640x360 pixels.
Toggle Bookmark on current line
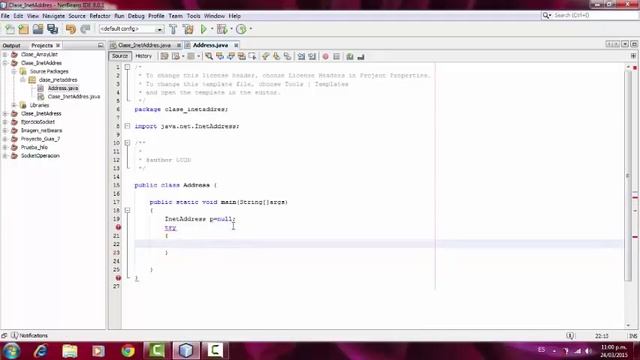[287, 56]
